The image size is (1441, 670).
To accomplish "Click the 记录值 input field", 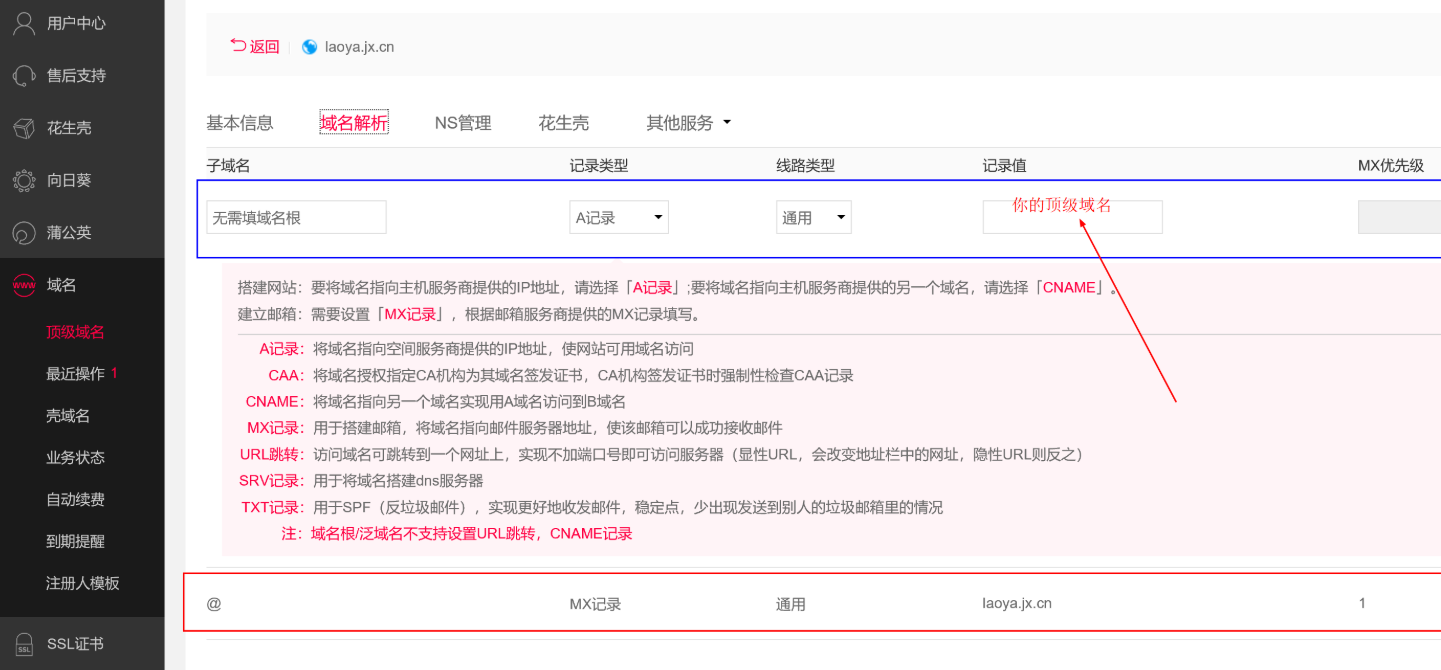I will (x=1072, y=217).
